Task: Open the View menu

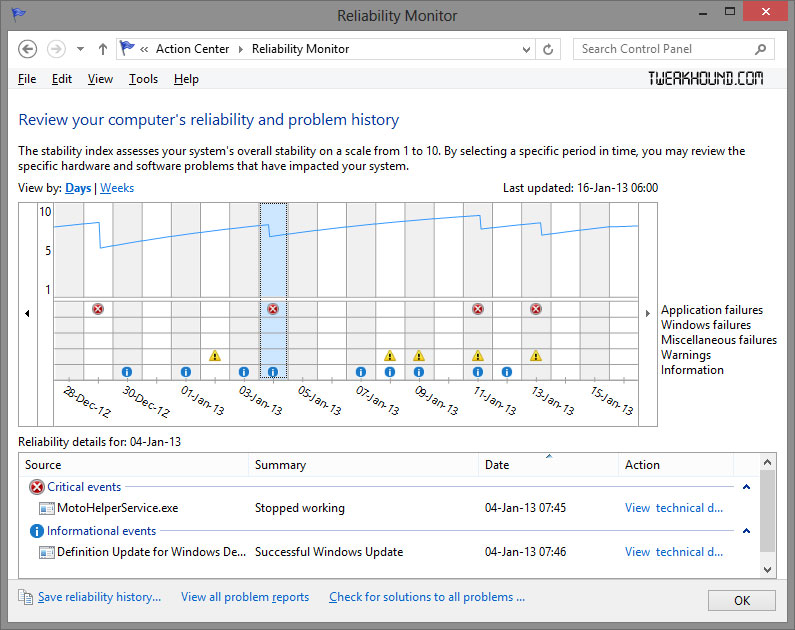Action: [x=100, y=79]
